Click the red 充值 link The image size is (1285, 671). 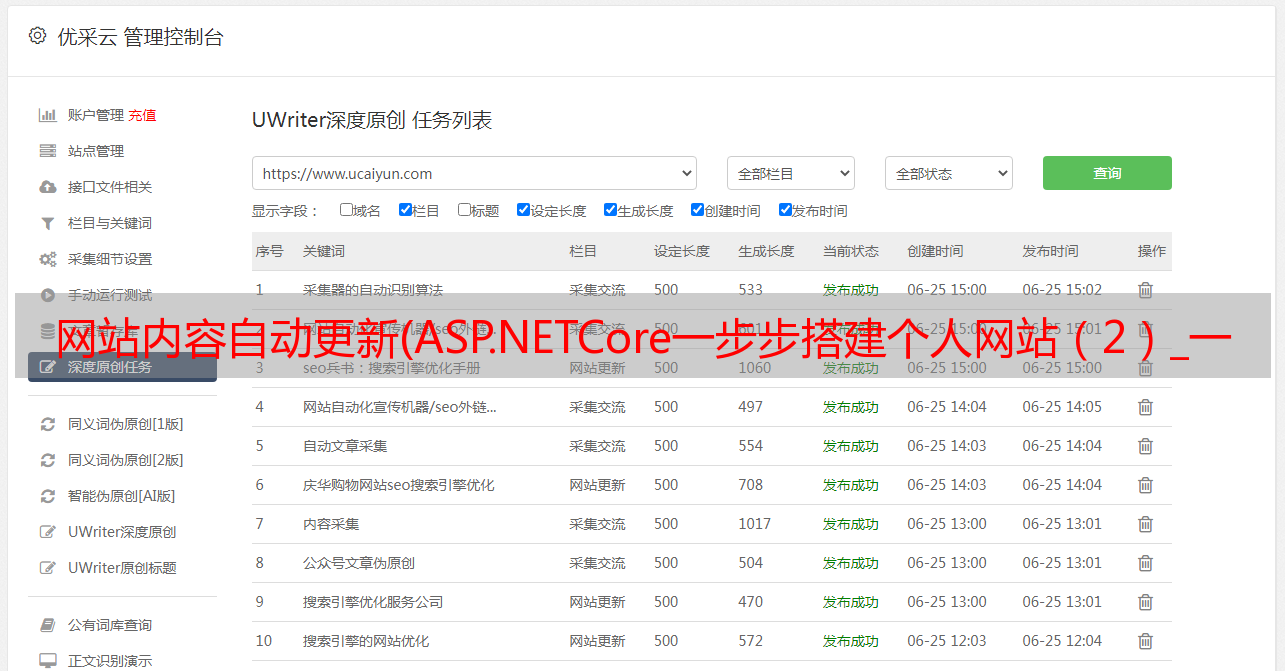tap(142, 115)
